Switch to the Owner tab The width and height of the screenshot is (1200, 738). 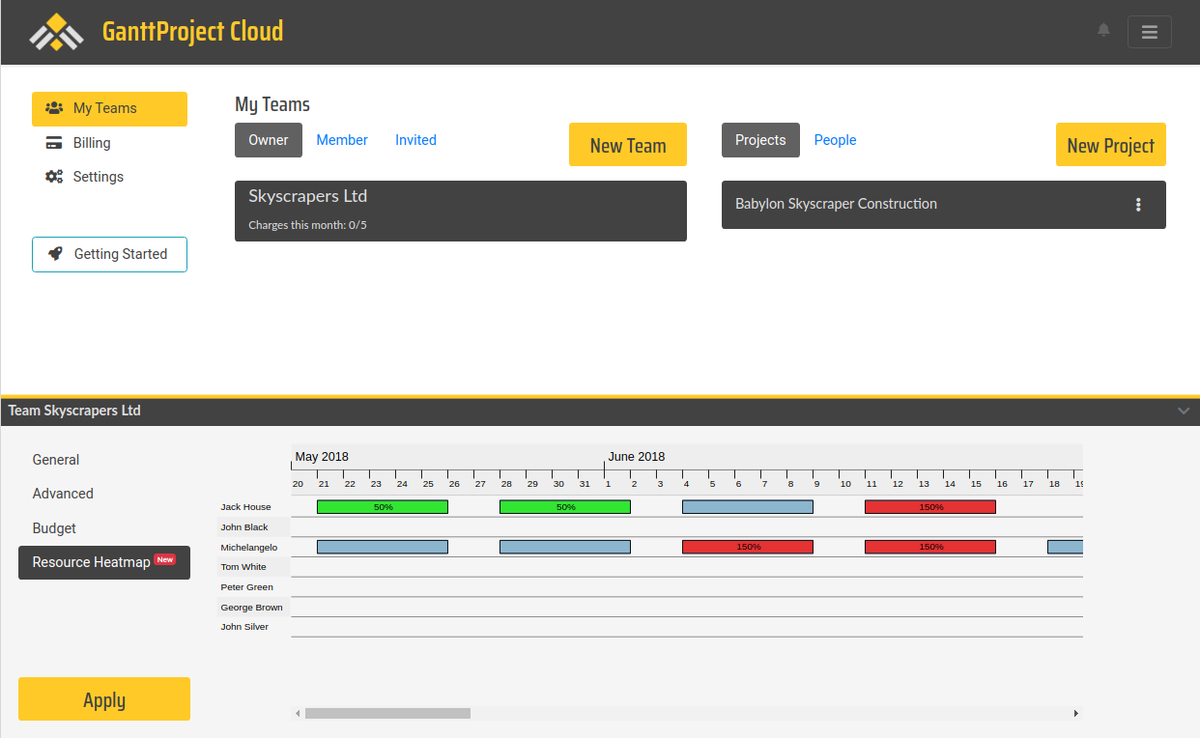(268, 140)
